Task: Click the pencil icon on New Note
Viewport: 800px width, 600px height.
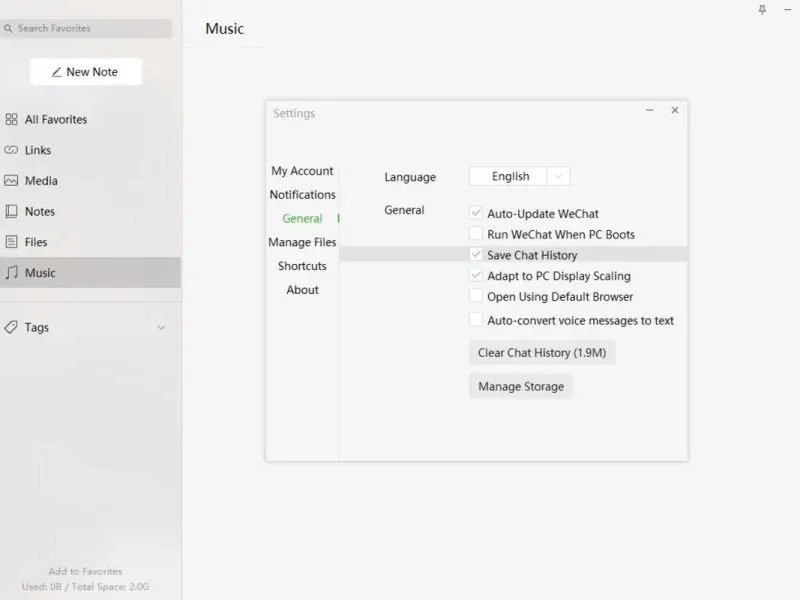Action: coord(57,72)
